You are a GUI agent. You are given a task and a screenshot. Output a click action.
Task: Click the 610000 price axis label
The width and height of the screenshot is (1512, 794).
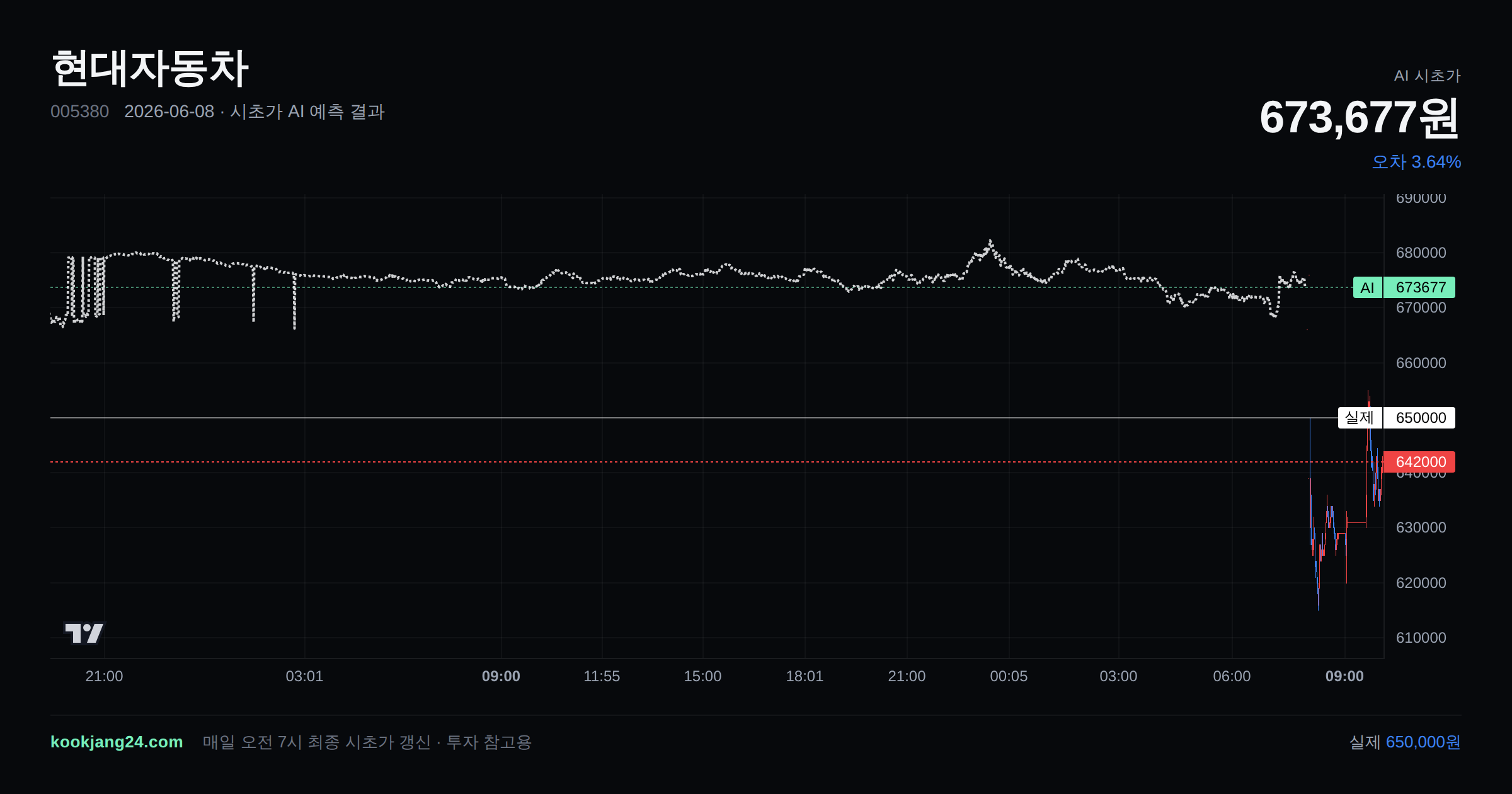[1421, 638]
